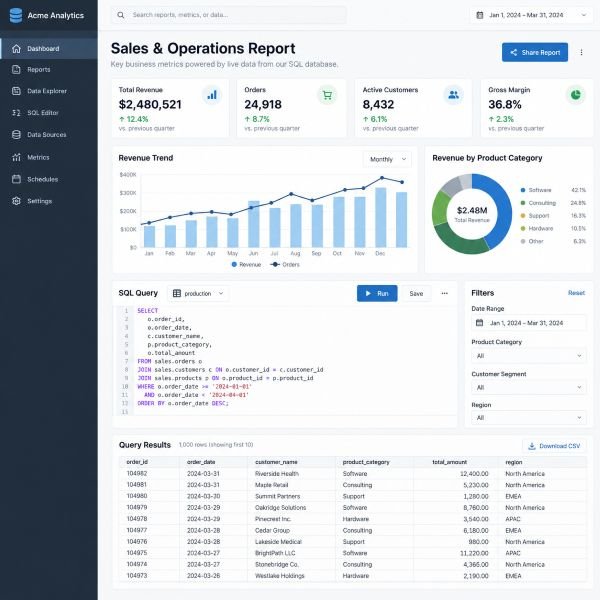Download the results as CSV
Image resolution: width=600 pixels, height=600 pixels.
[554, 446]
